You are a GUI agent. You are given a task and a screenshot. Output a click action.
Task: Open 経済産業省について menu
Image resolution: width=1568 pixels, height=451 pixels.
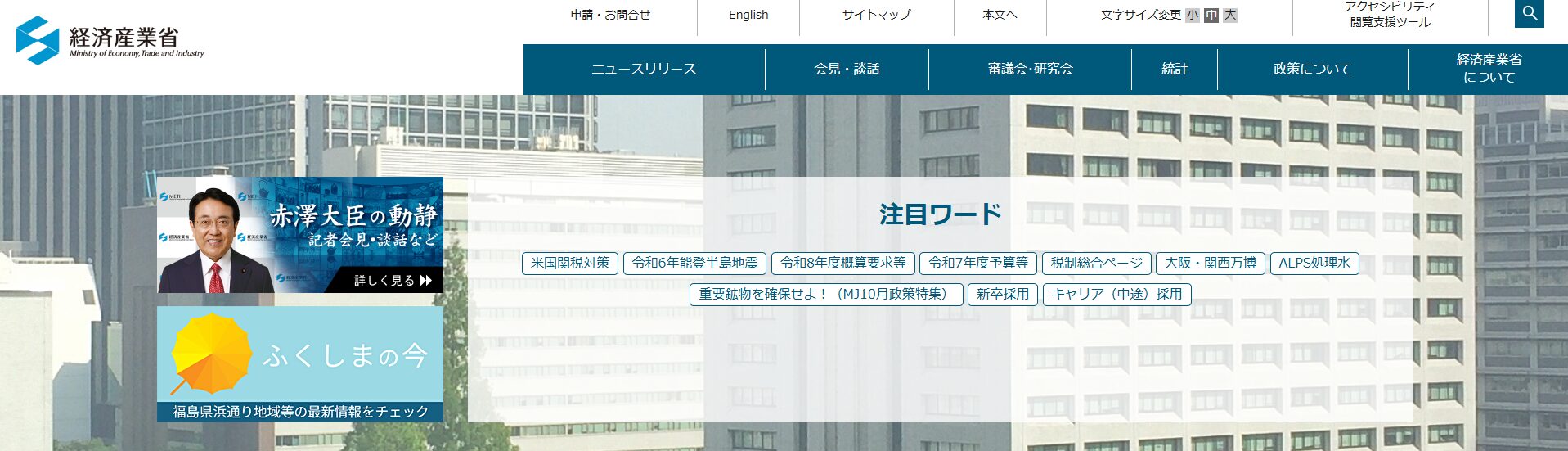click(1489, 69)
